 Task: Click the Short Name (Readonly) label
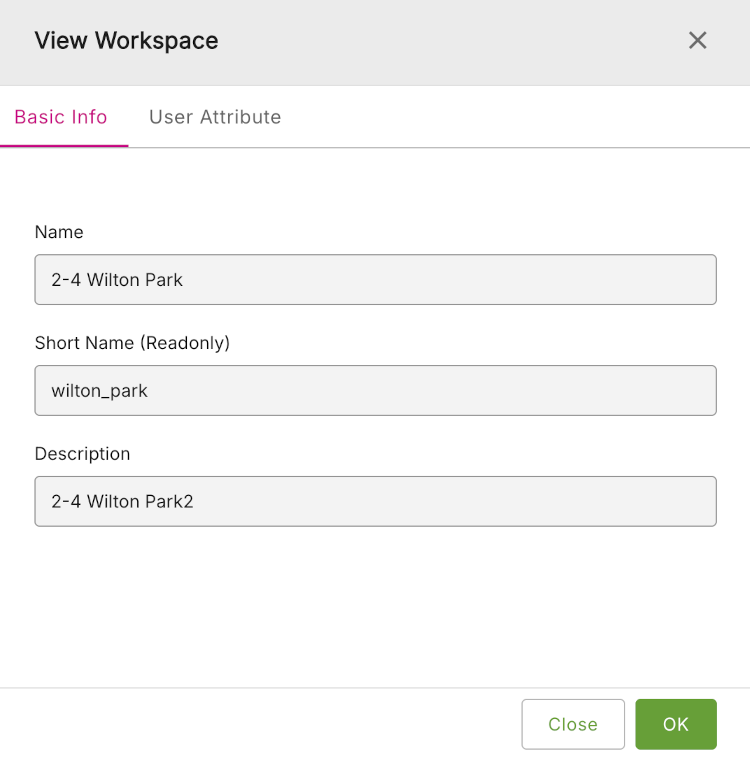coord(132,343)
